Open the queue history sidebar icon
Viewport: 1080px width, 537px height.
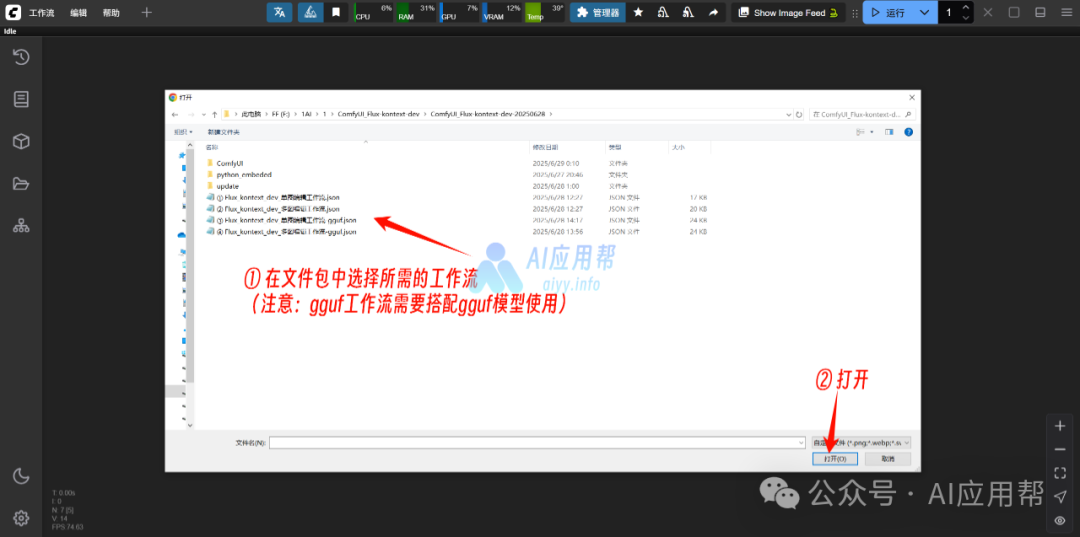coord(21,57)
